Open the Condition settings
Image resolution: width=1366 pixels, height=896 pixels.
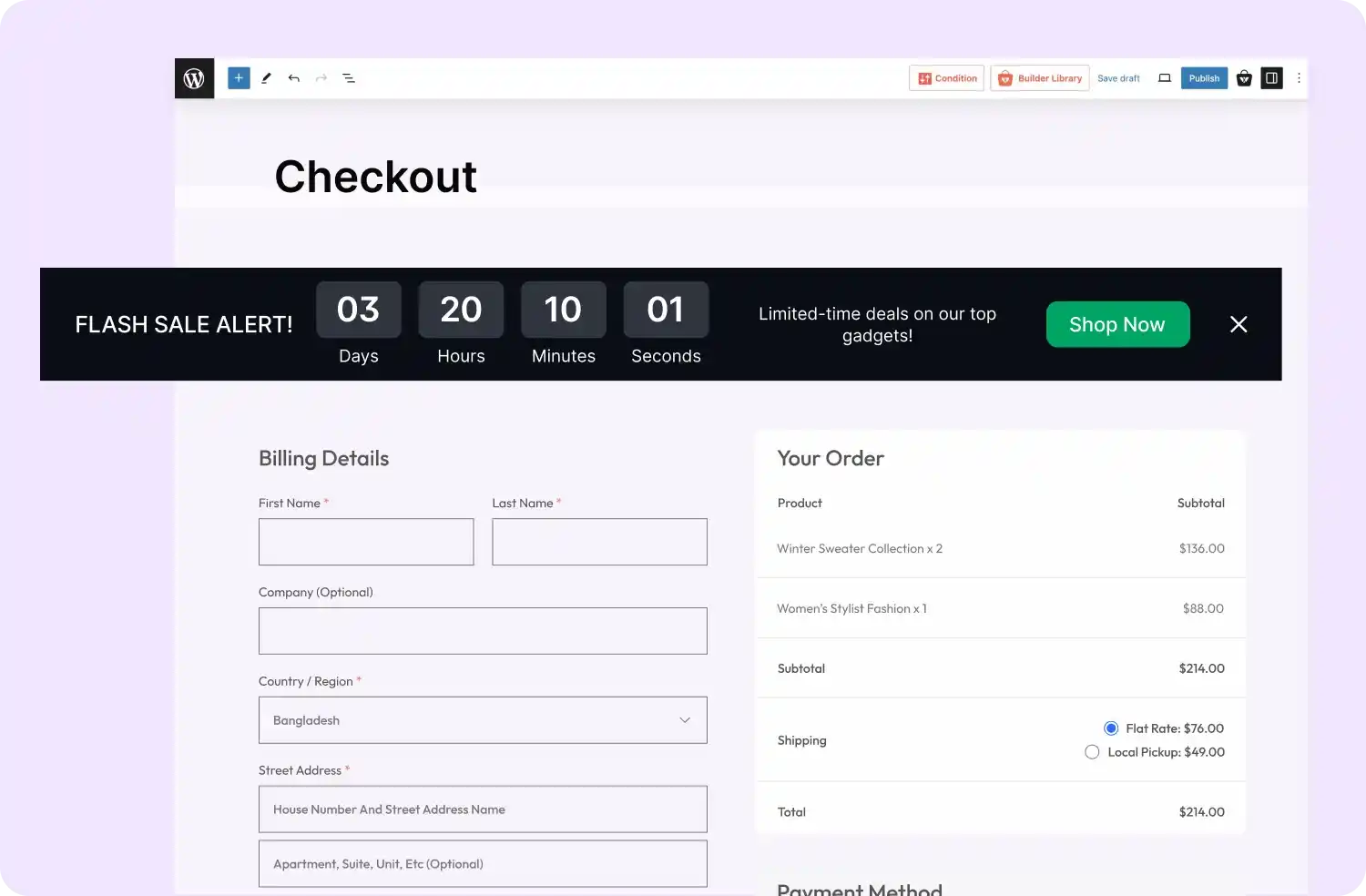click(946, 78)
